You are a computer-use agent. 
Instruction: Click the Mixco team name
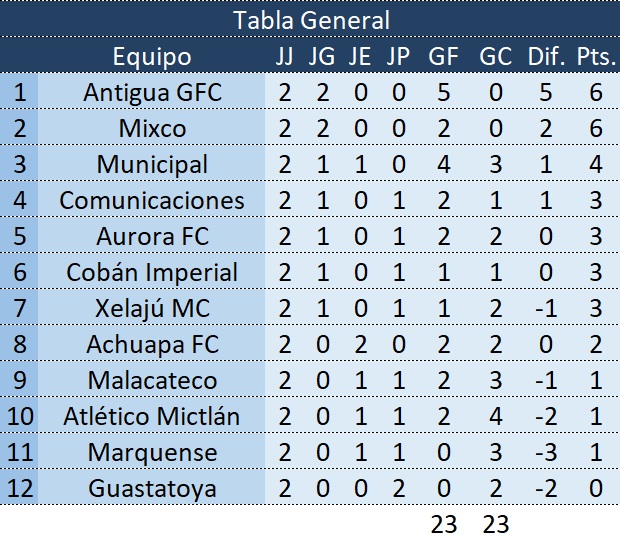click(x=152, y=129)
